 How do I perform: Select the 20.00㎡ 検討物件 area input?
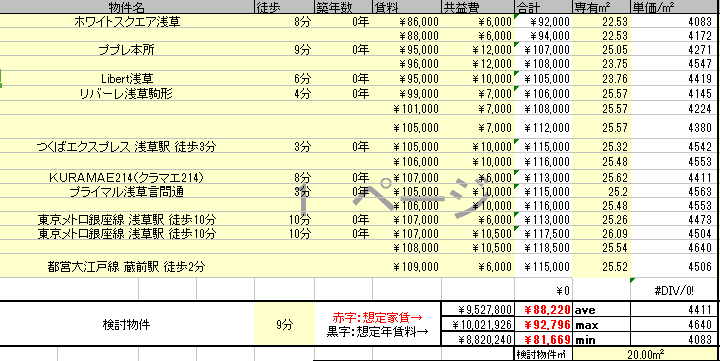[x=646, y=354]
